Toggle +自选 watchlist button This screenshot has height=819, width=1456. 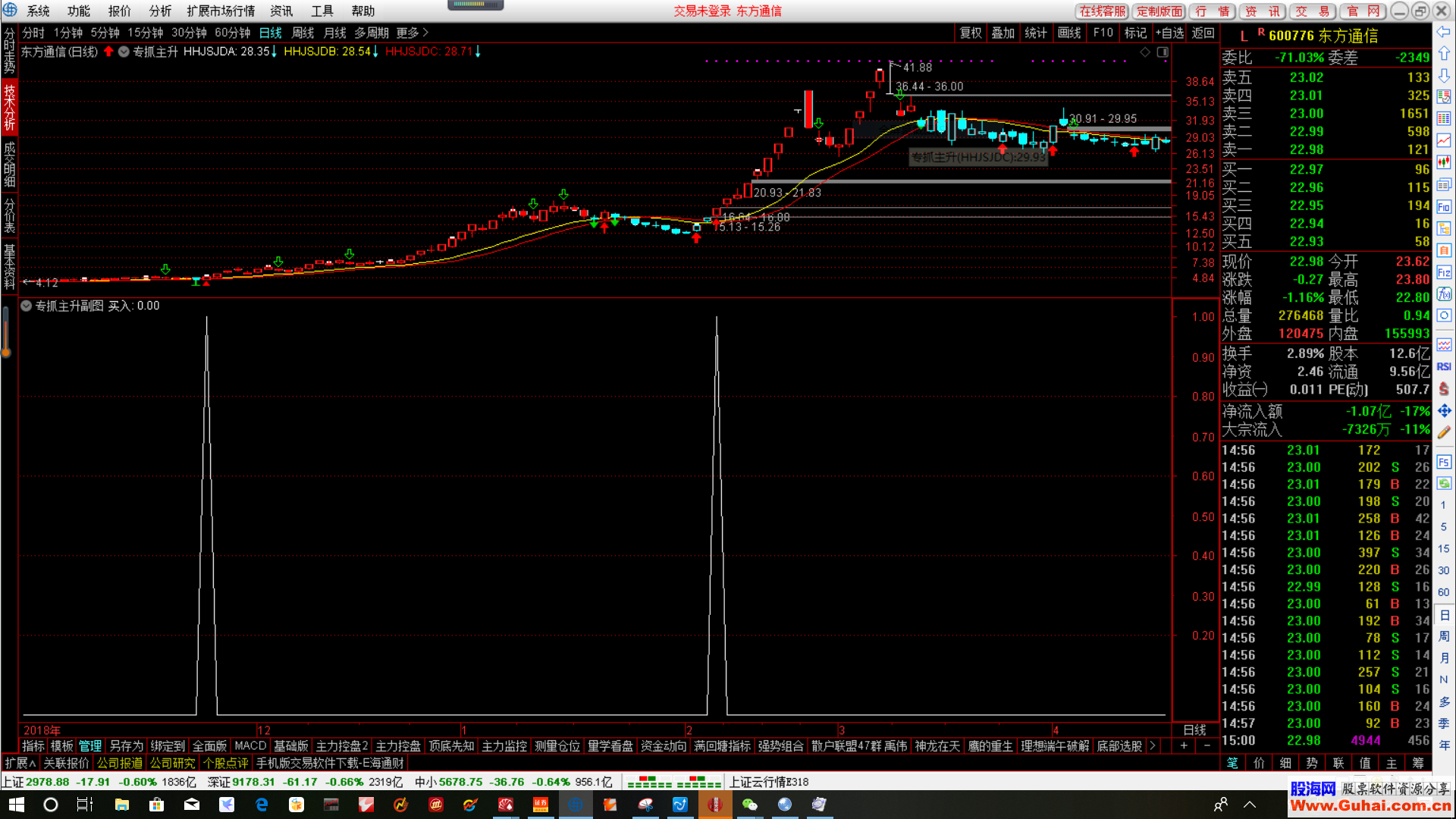click(1169, 33)
